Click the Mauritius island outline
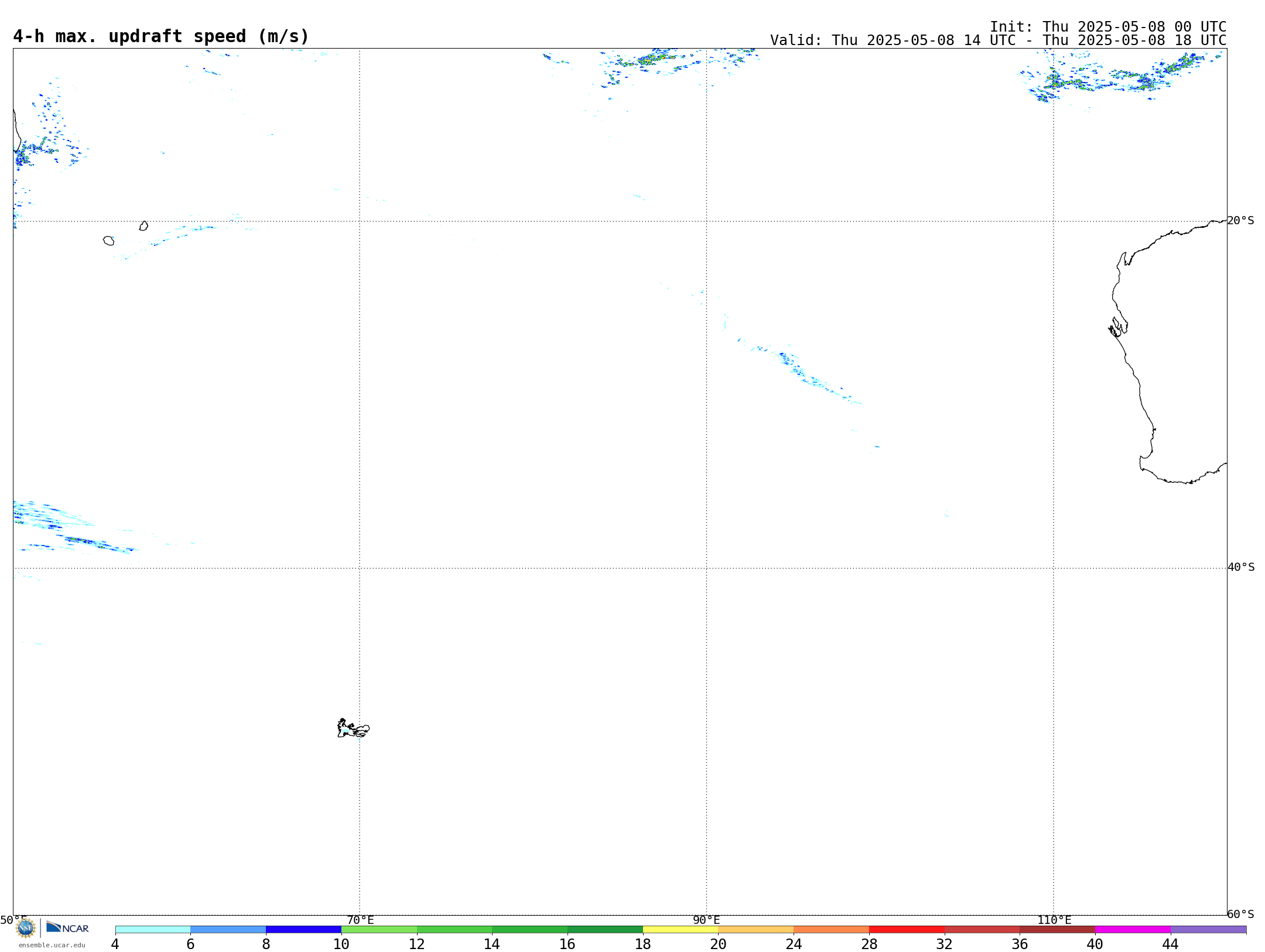 (x=143, y=226)
